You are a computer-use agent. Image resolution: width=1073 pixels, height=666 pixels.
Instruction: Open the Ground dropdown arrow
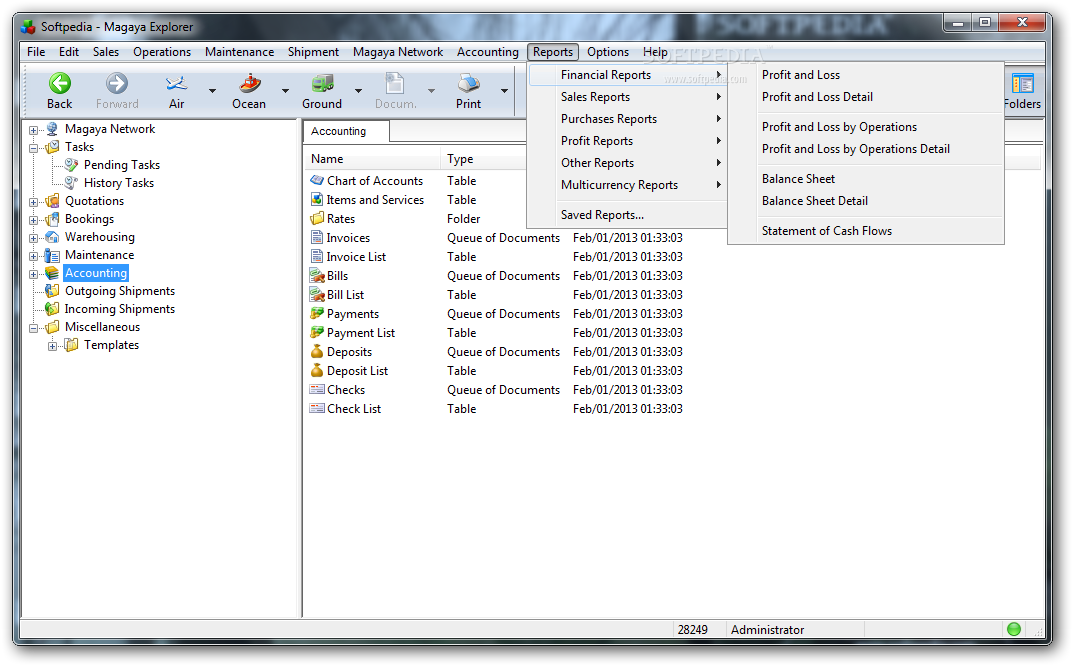click(x=358, y=90)
